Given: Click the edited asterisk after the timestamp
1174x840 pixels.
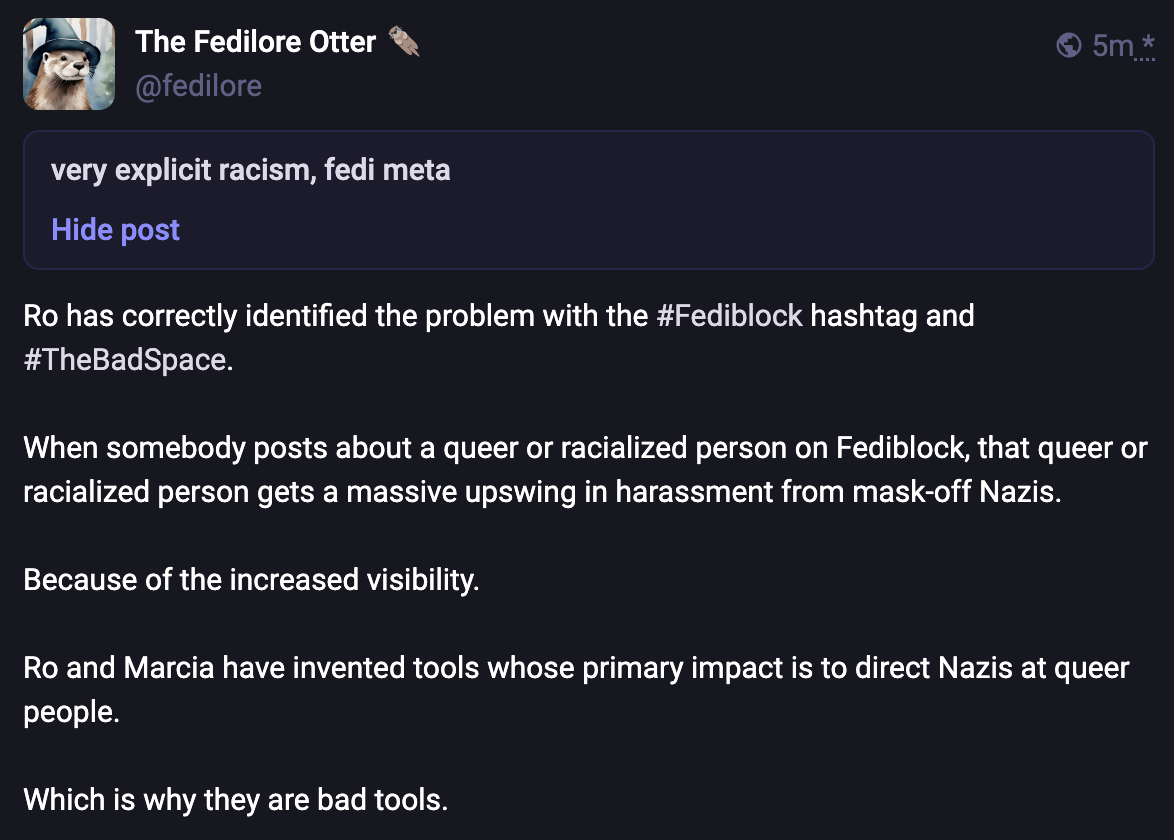Looking at the screenshot, I should click(1147, 45).
